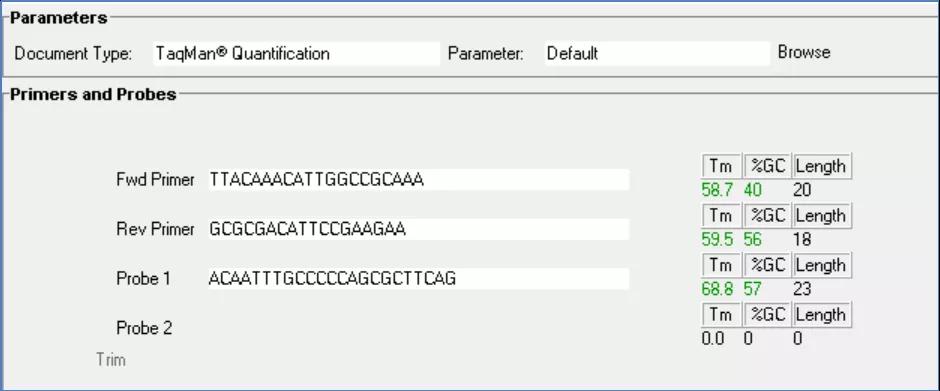Click the Tm header for Rev Primer
This screenshot has width=940, height=391.
pos(721,215)
